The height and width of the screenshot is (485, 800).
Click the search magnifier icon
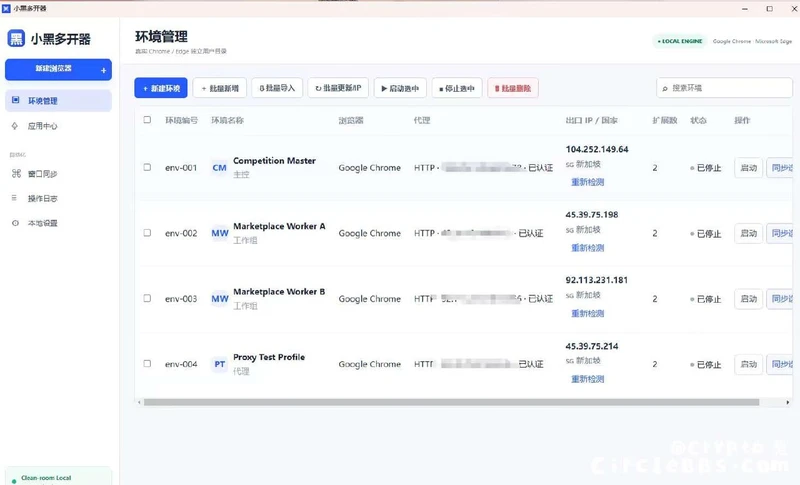click(x=665, y=89)
